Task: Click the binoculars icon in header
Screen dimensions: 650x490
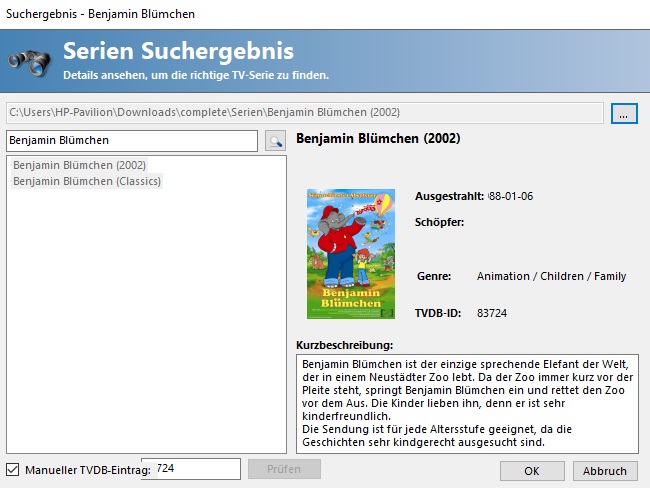Action: point(29,63)
